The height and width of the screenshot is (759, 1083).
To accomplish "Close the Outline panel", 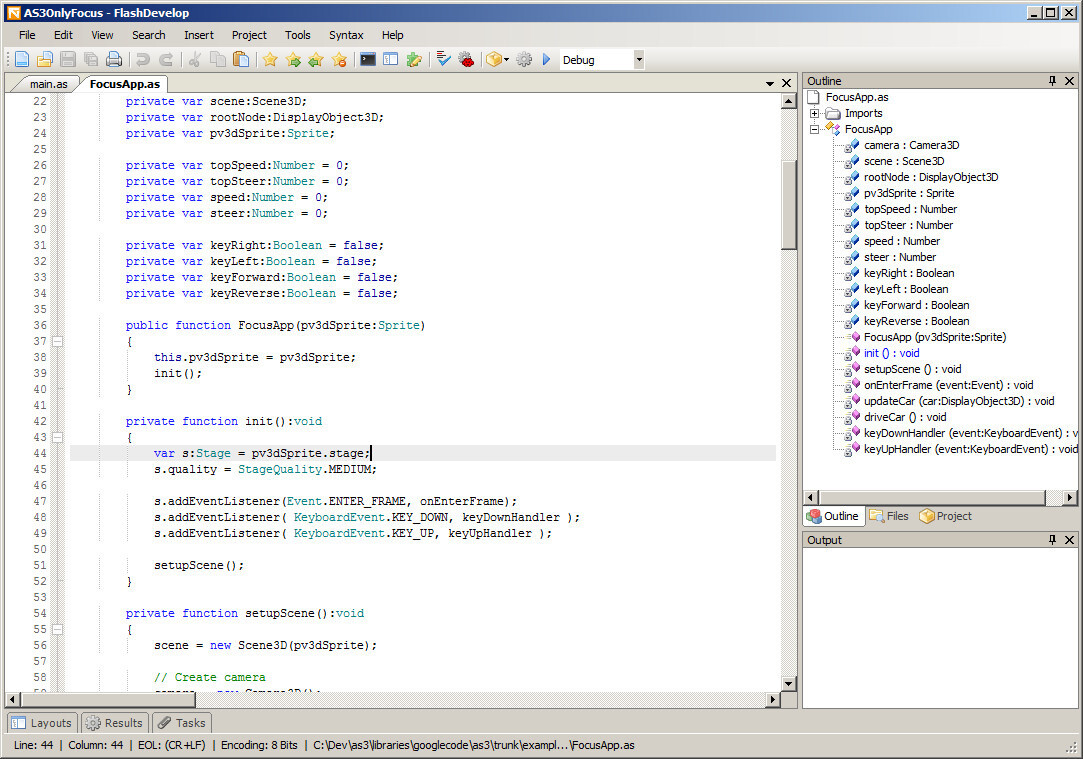I will (x=1069, y=81).
